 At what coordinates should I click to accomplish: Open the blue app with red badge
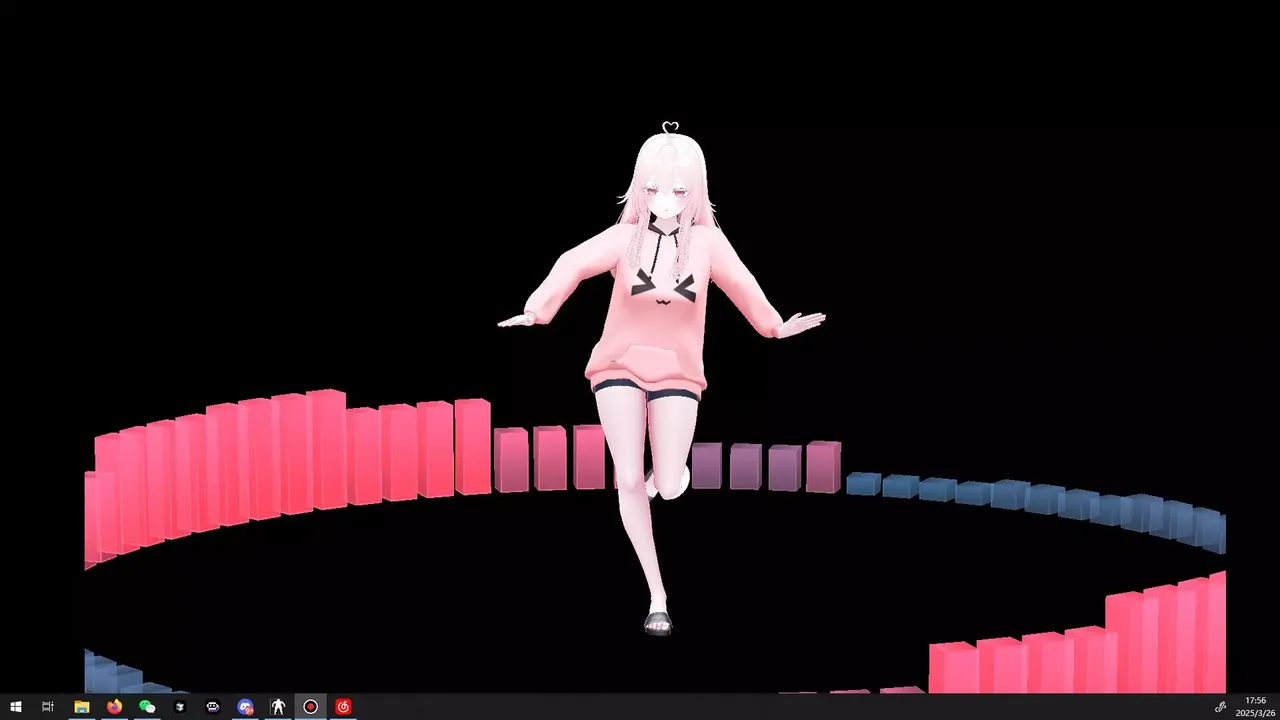245,707
